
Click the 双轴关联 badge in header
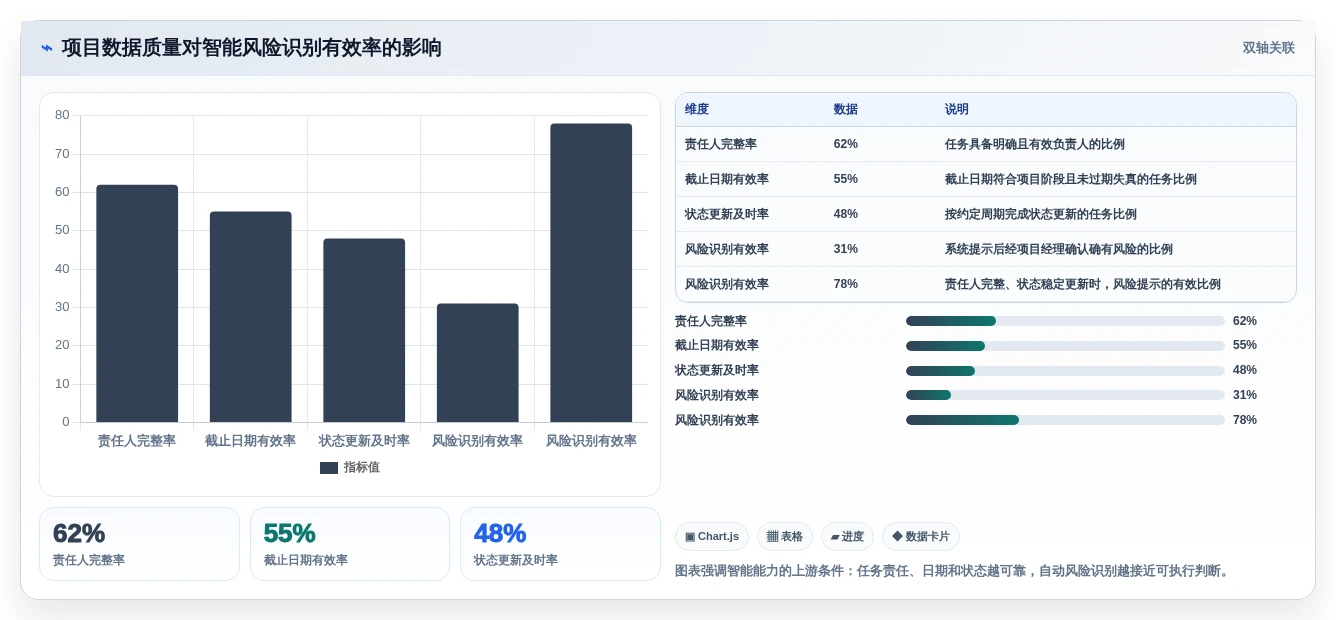tap(1268, 48)
